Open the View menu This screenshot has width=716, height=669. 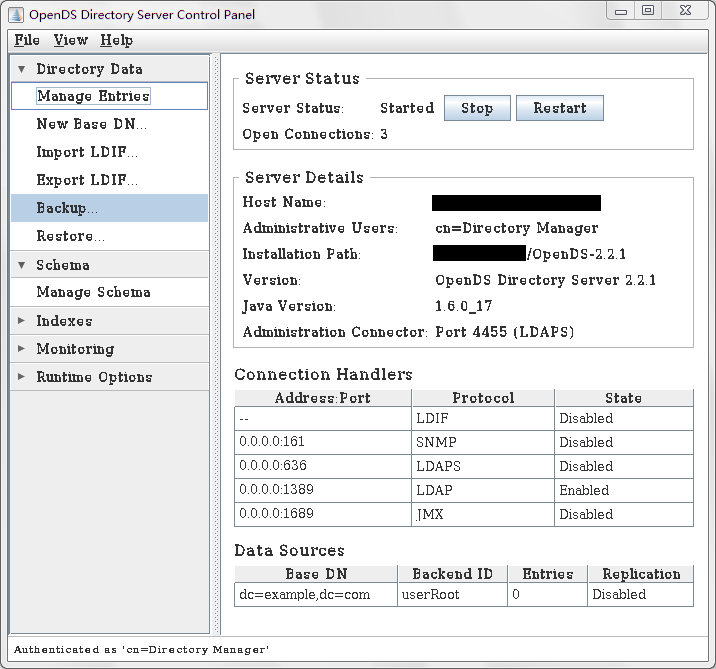[x=70, y=40]
